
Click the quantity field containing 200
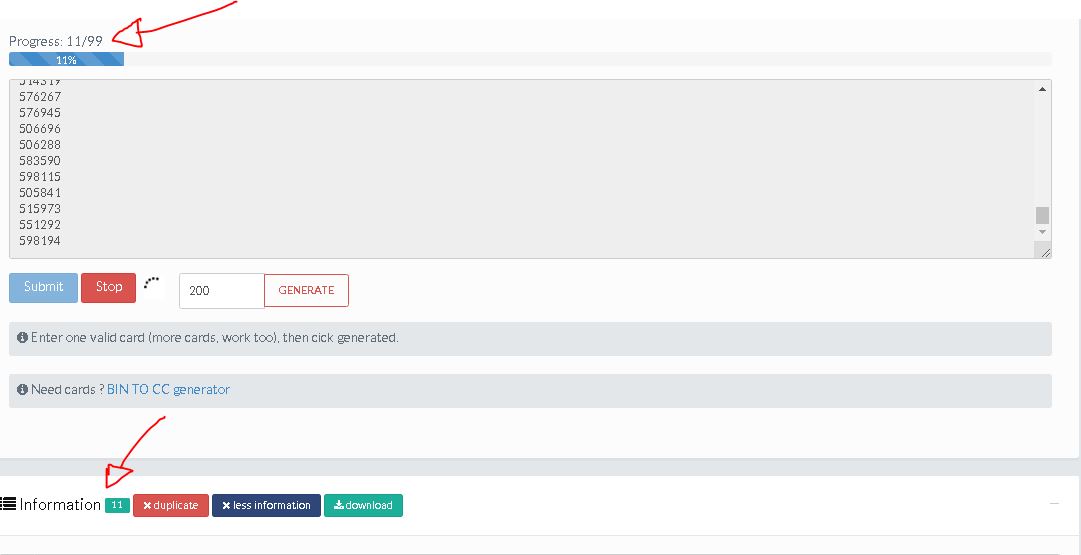pos(221,290)
